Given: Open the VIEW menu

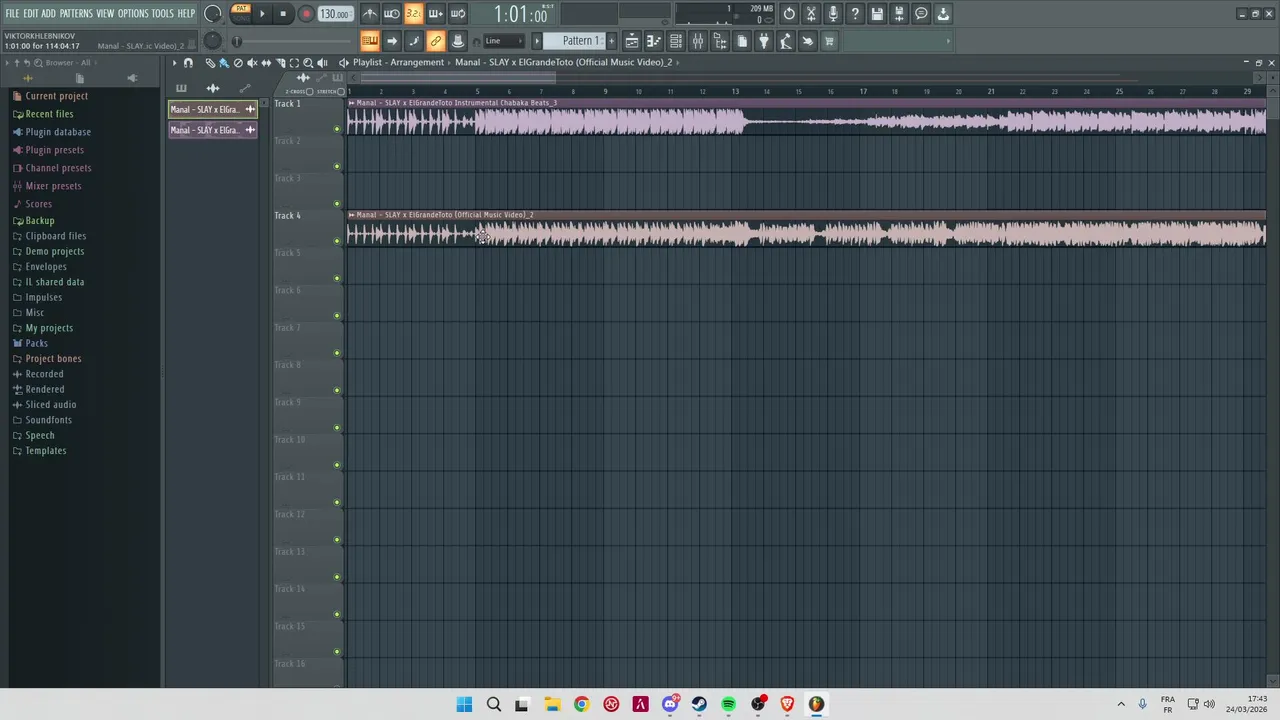Looking at the screenshot, I should [x=105, y=13].
